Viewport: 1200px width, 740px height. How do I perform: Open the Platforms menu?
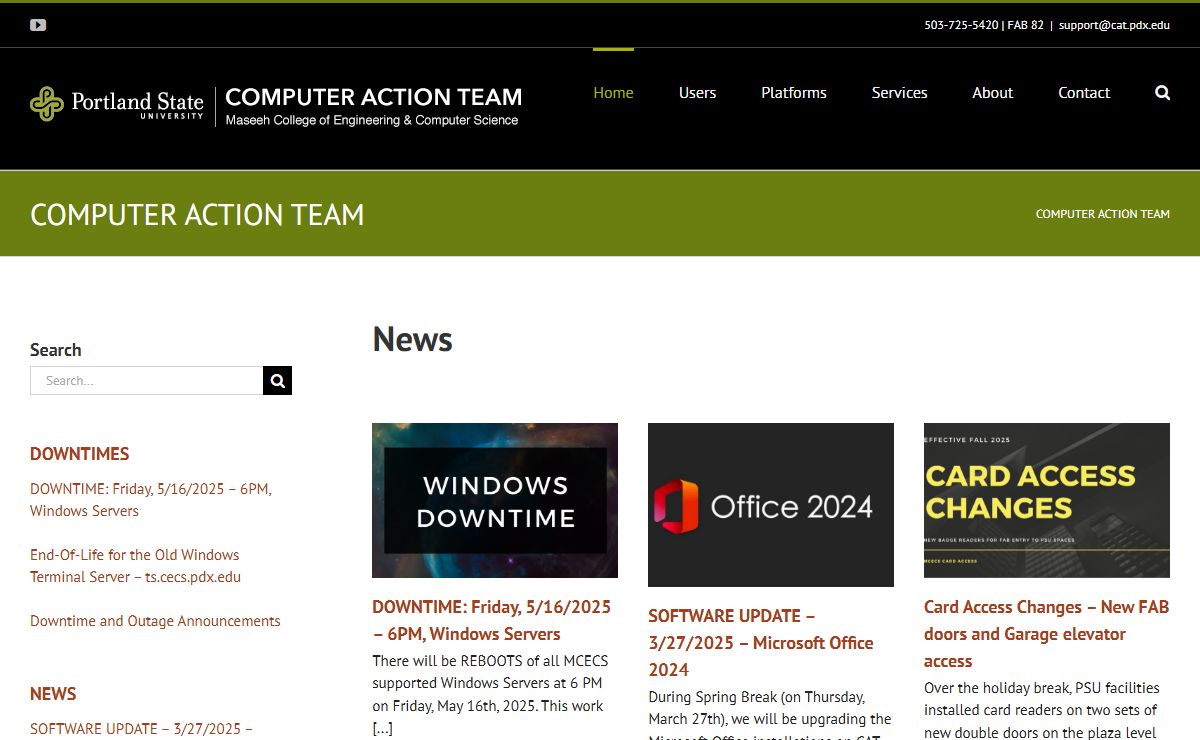(x=794, y=93)
